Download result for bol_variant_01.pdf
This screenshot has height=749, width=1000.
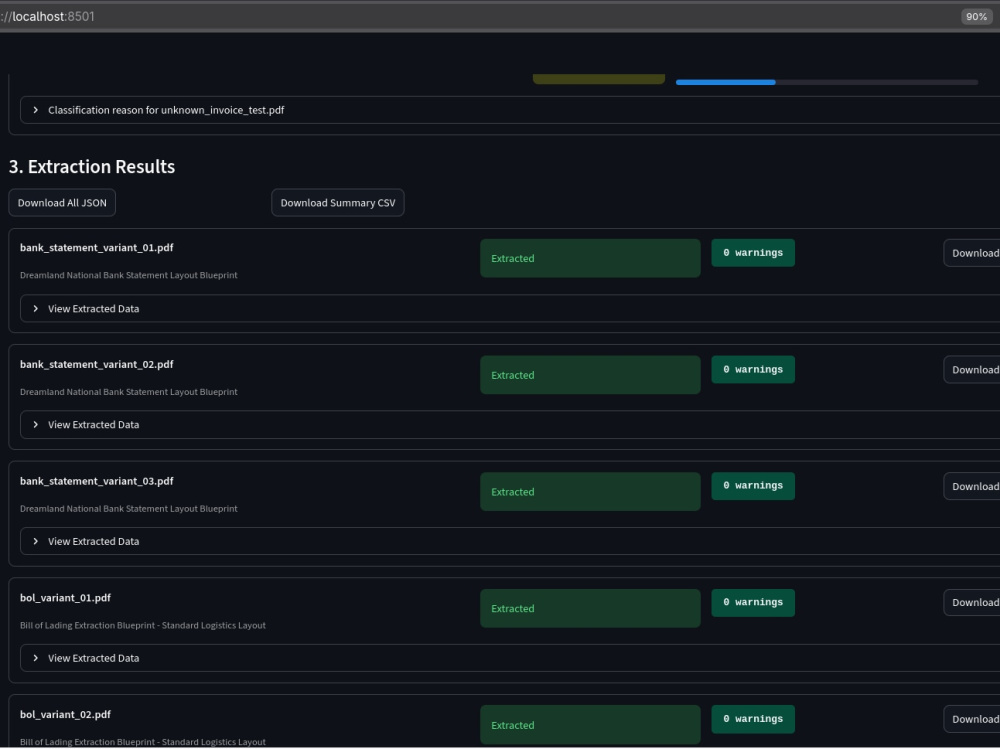(x=972, y=603)
